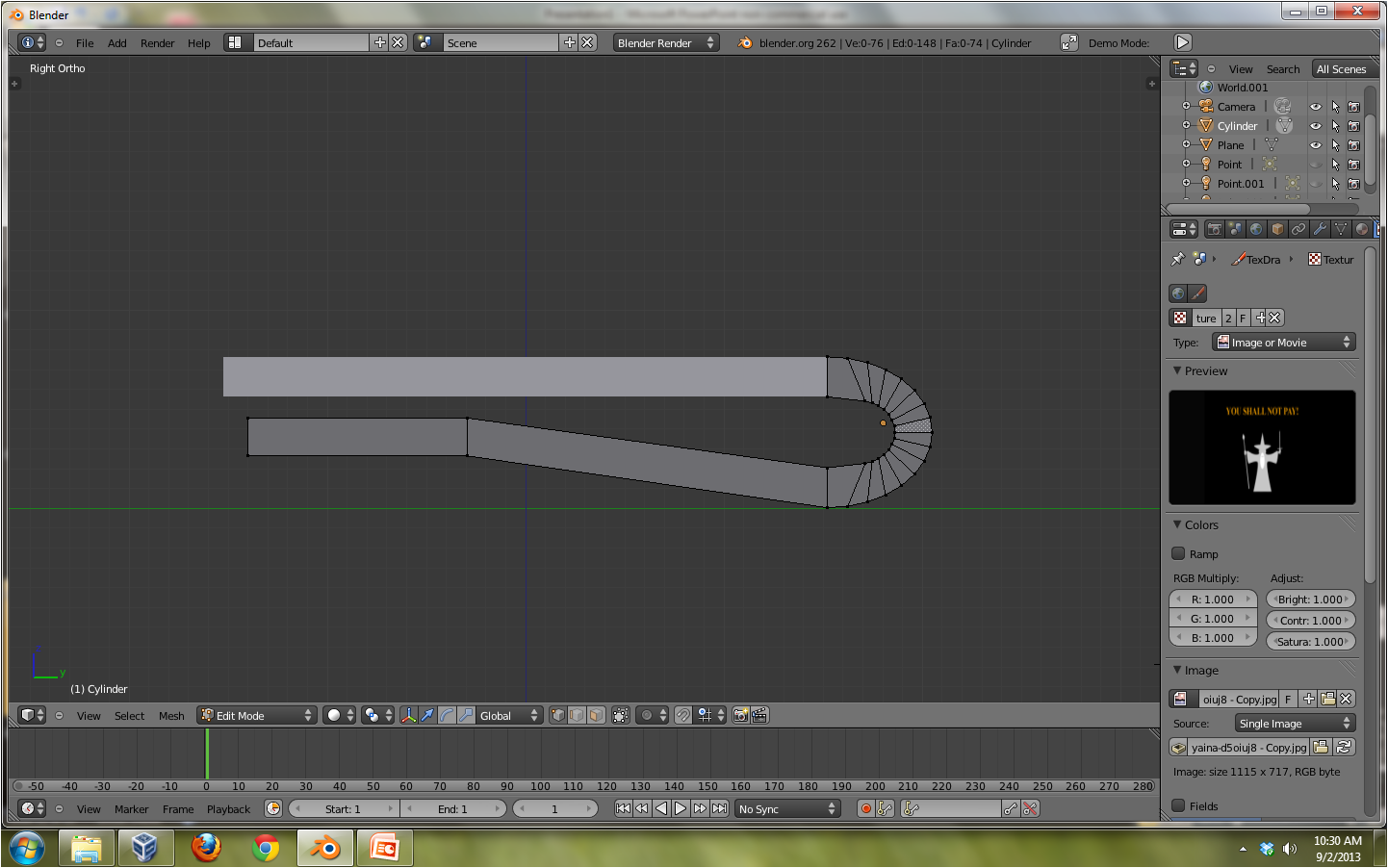Toggle full screen view icon in header
Image resolution: width=1388 pixels, height=868 pixels.
(x=1068, y=42)
